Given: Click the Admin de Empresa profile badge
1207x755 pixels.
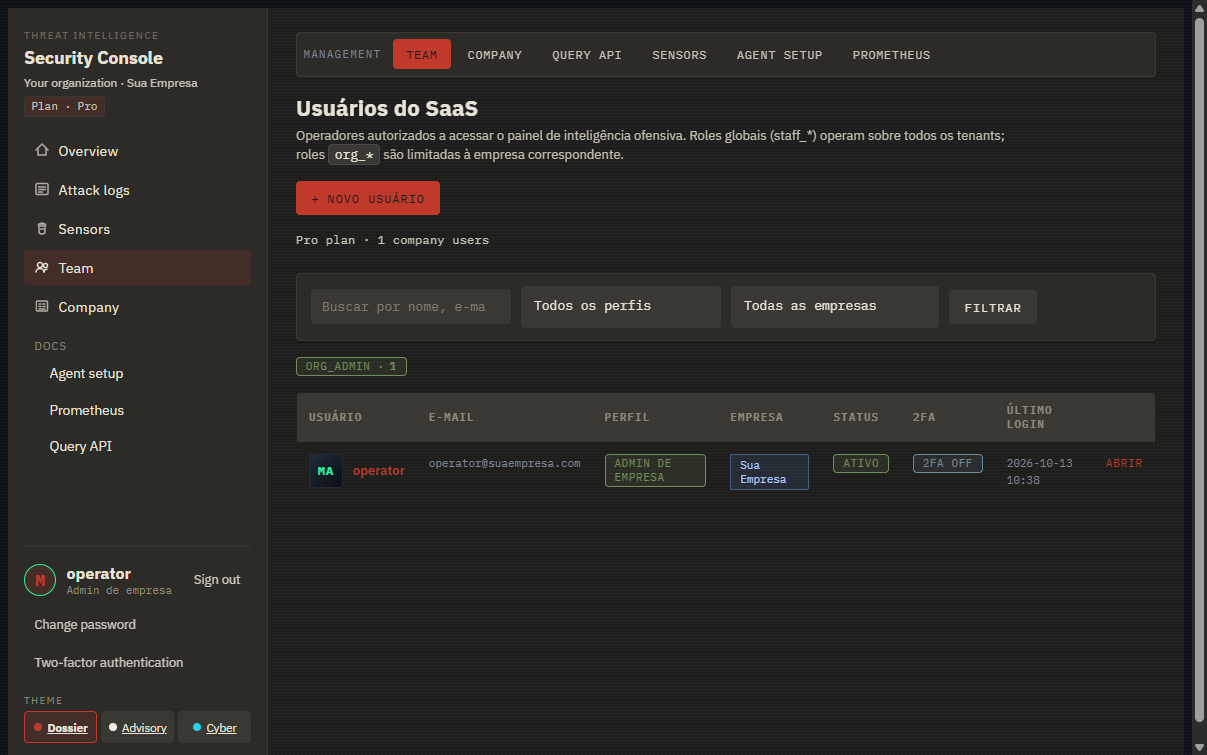Looking at the screenshot, I should click(x=655, y=471).
